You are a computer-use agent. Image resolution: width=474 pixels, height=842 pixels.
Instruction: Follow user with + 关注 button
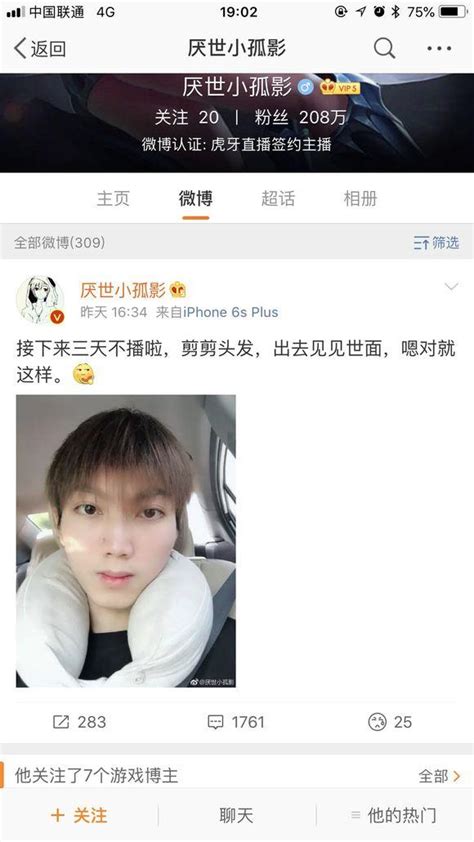point(79,815)
